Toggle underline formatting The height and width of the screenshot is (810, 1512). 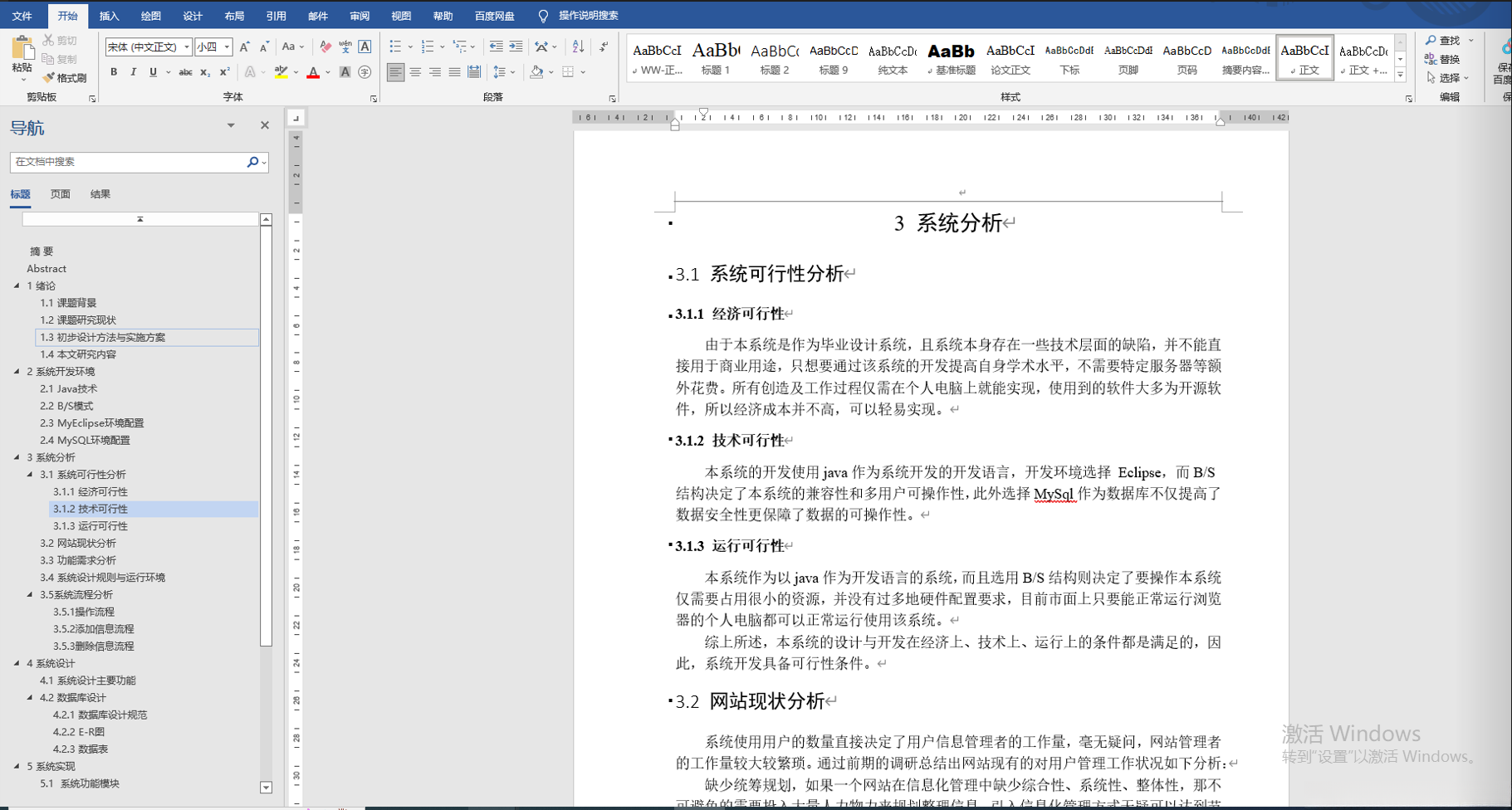[x=154, y=73]
